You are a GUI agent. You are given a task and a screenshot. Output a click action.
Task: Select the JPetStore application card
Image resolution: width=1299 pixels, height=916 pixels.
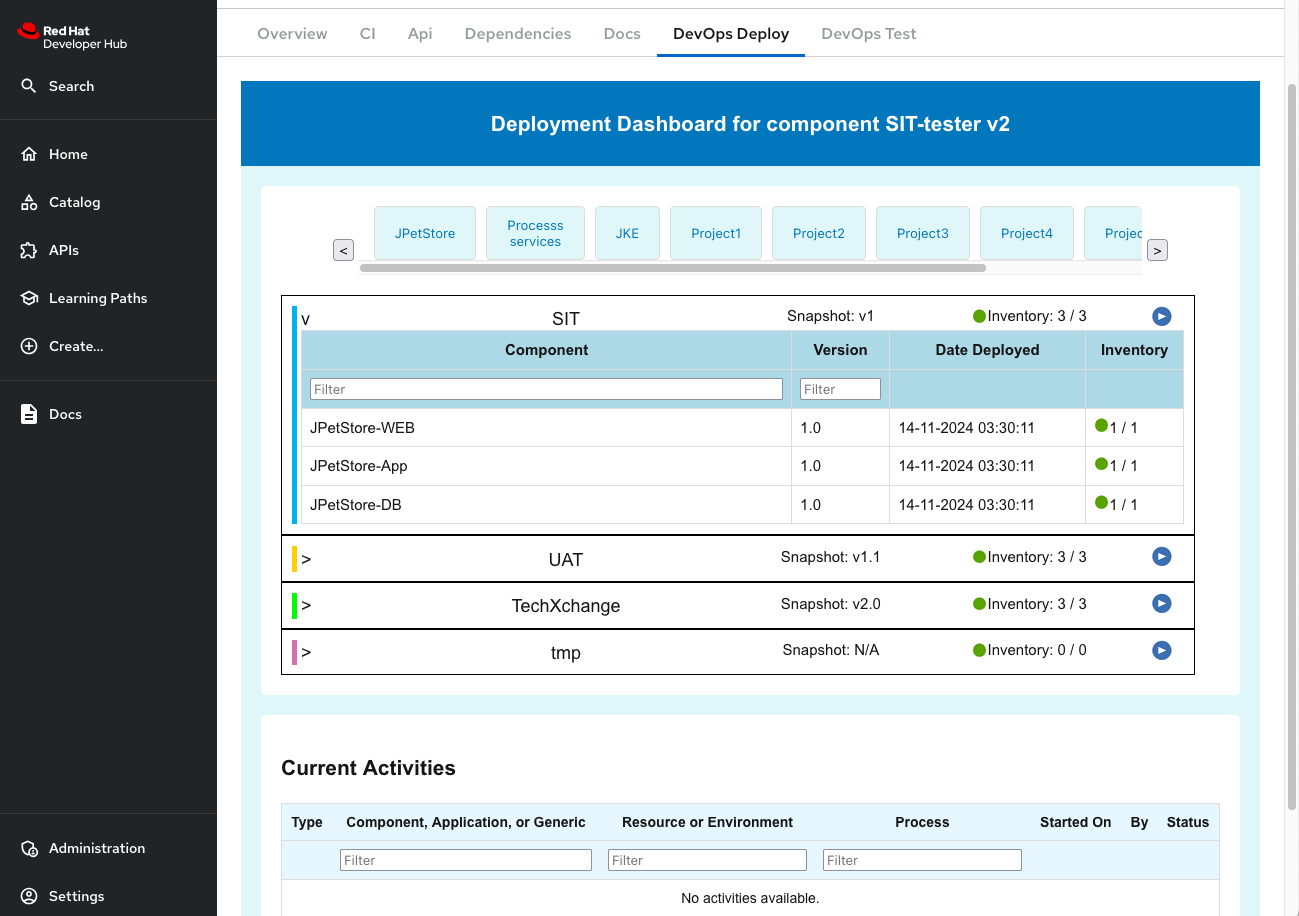click(425, 233)
